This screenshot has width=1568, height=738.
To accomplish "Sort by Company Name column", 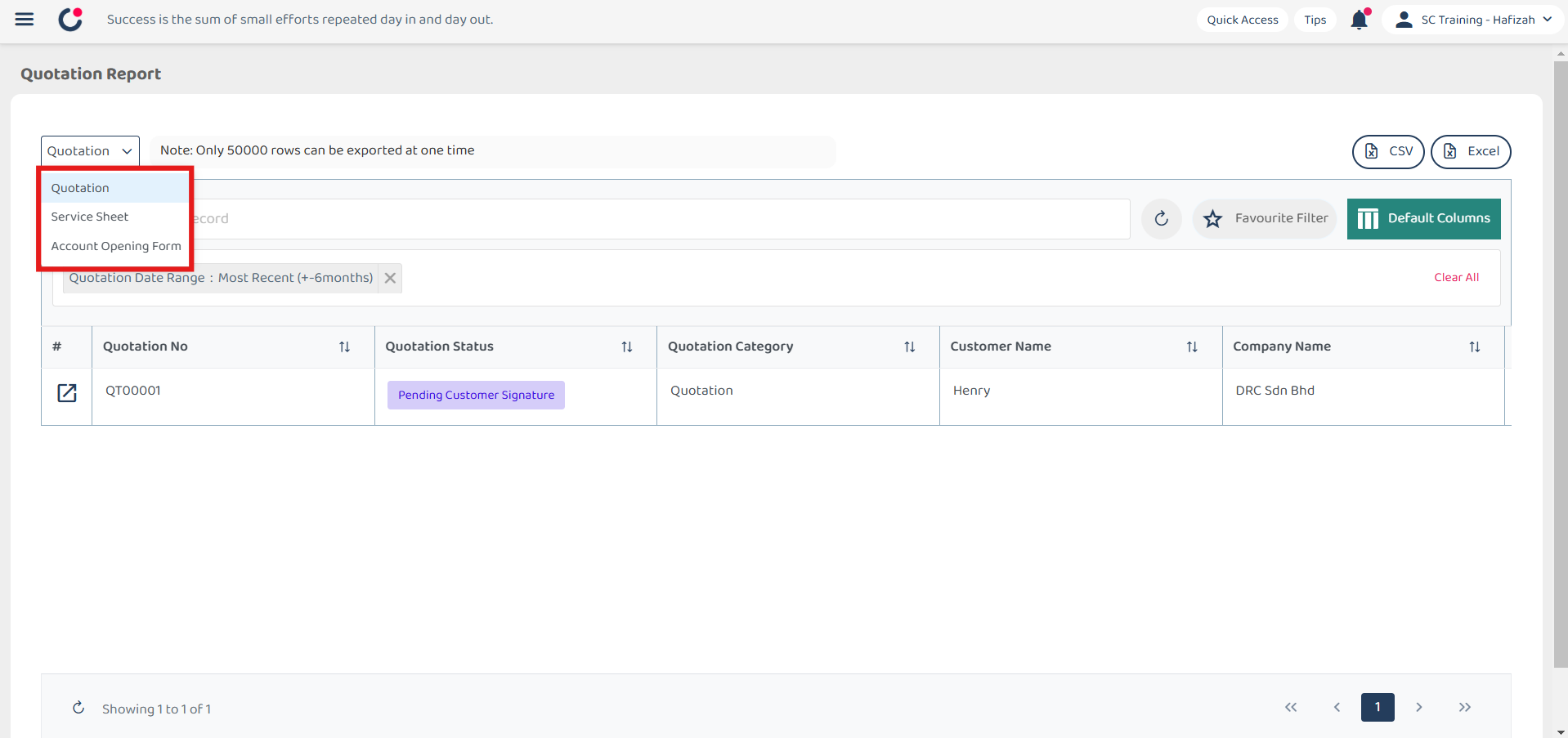I will point(1475,347).
